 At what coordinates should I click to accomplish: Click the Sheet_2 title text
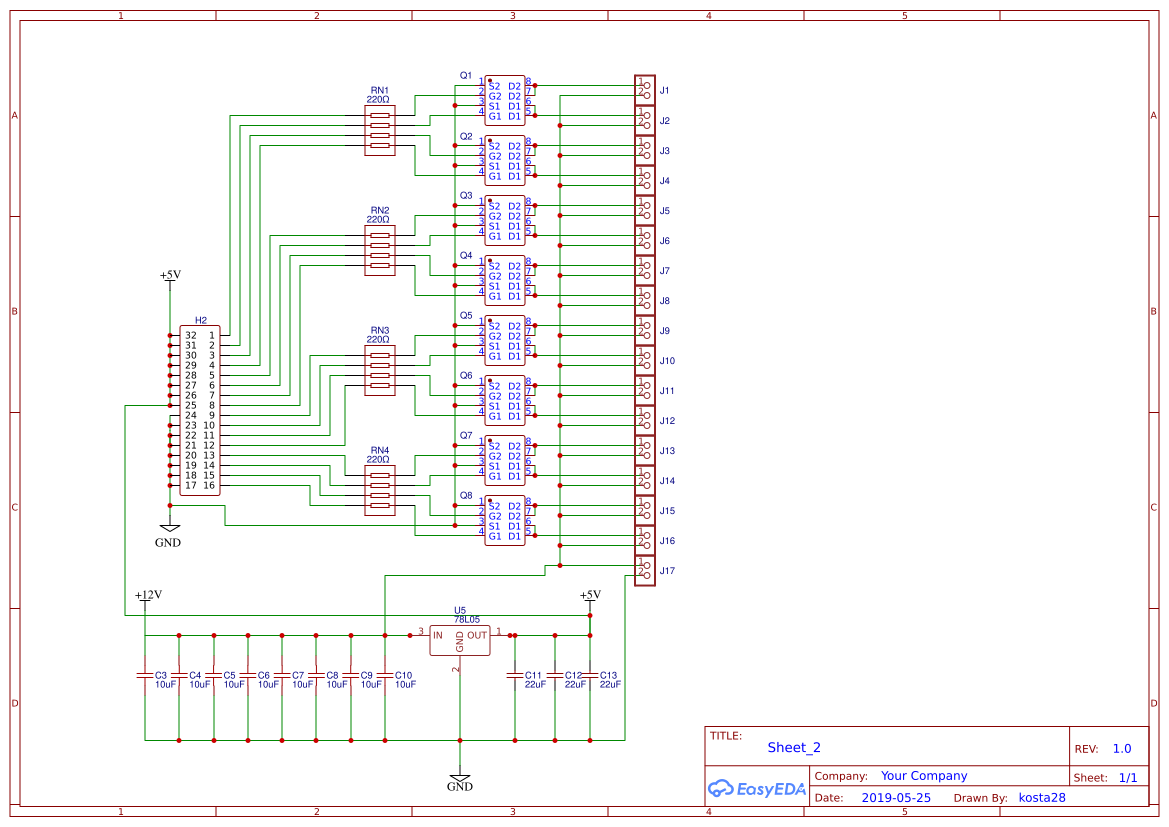coord(793,747)
